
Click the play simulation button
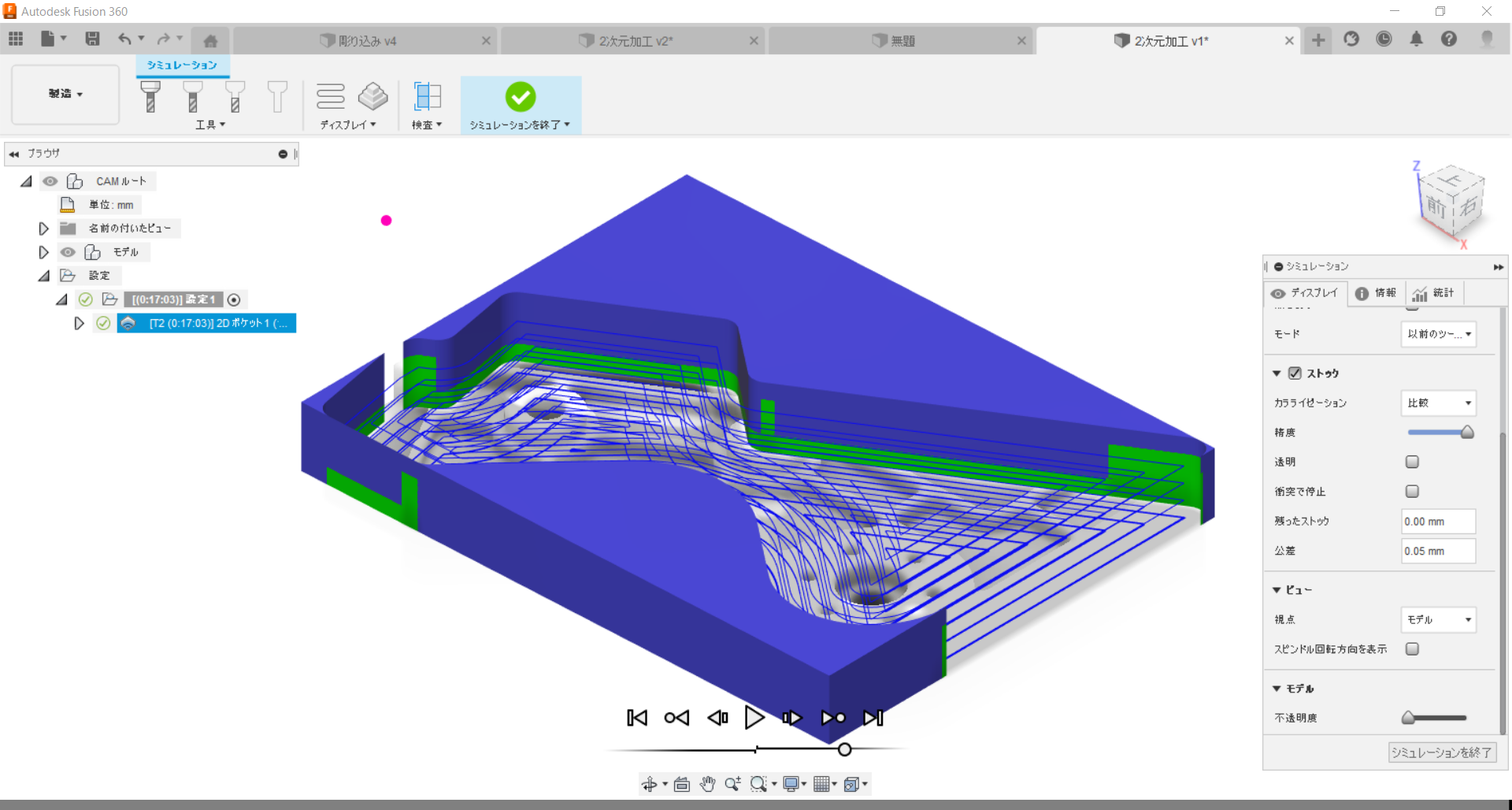coord(754,718)
